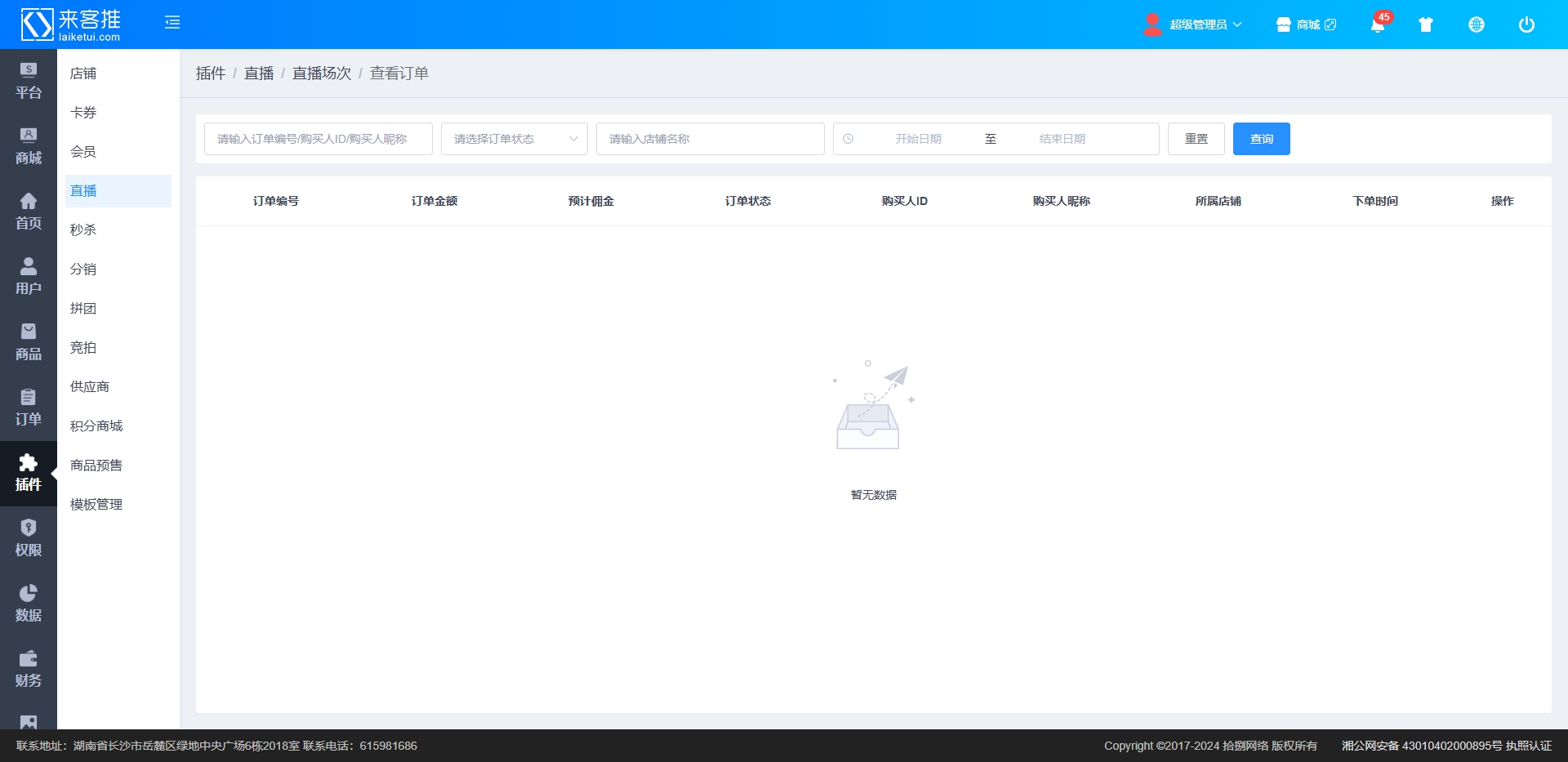Expand the 超级管理员 user dropdown
The image size is (1568, 762).
tap(1196, 25)
